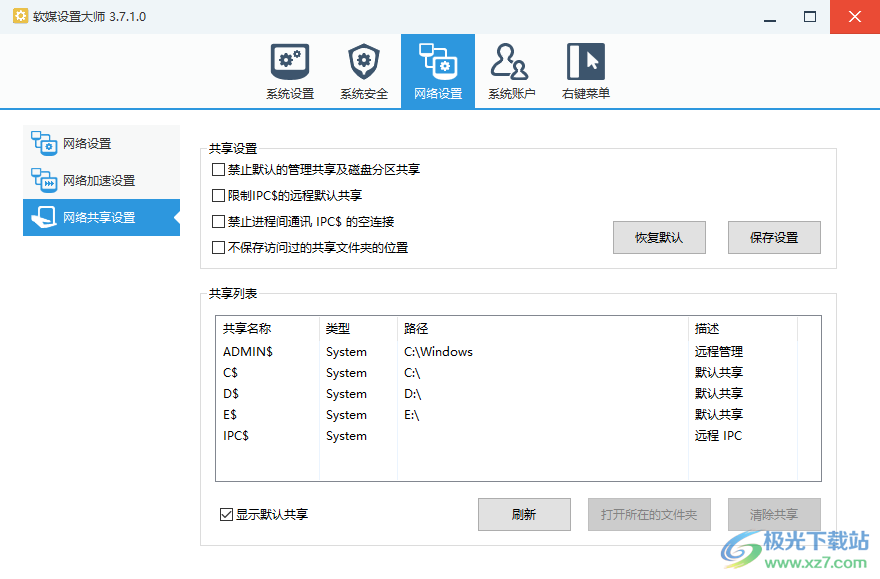Maximize the 软媒设置大师 window
The image size is (880, 579).
pyautogui.click(x=810, y=17)
